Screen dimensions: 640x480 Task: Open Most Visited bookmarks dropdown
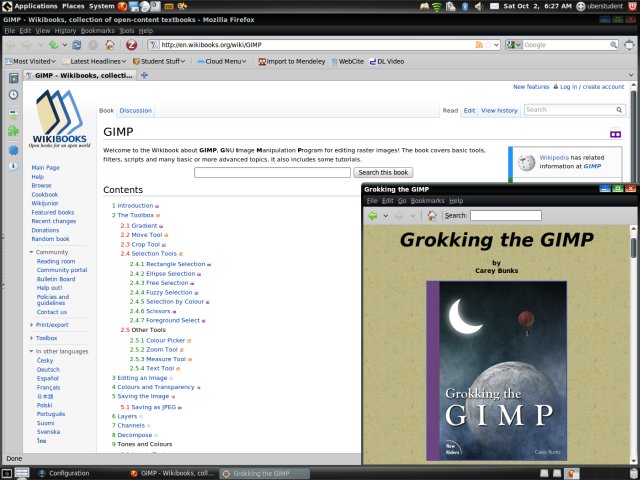click(31, 61)
